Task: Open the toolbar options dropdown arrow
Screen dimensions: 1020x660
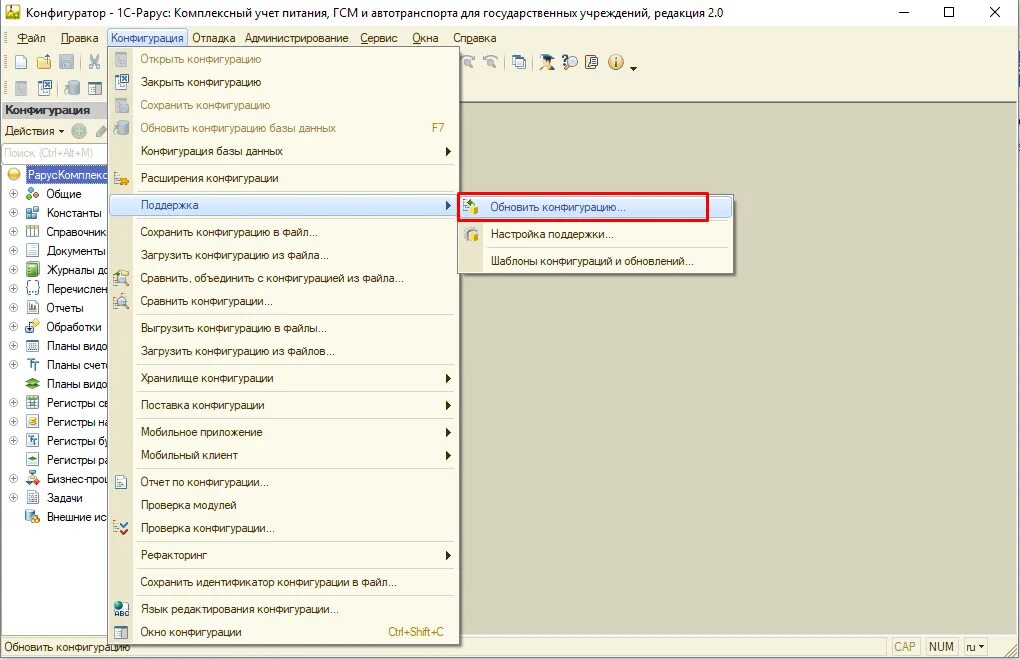Action: (x=633, y=68)
